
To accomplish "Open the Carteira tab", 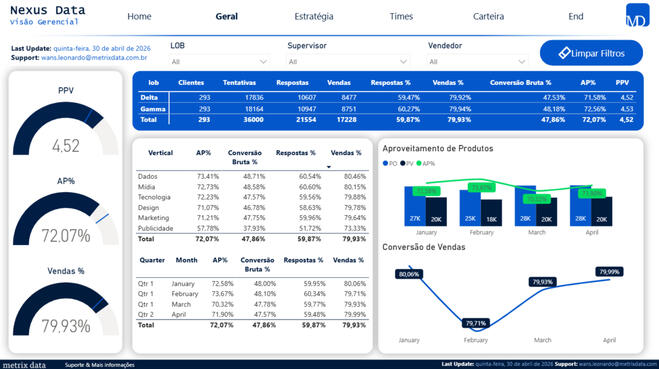I will pos(488,16).
